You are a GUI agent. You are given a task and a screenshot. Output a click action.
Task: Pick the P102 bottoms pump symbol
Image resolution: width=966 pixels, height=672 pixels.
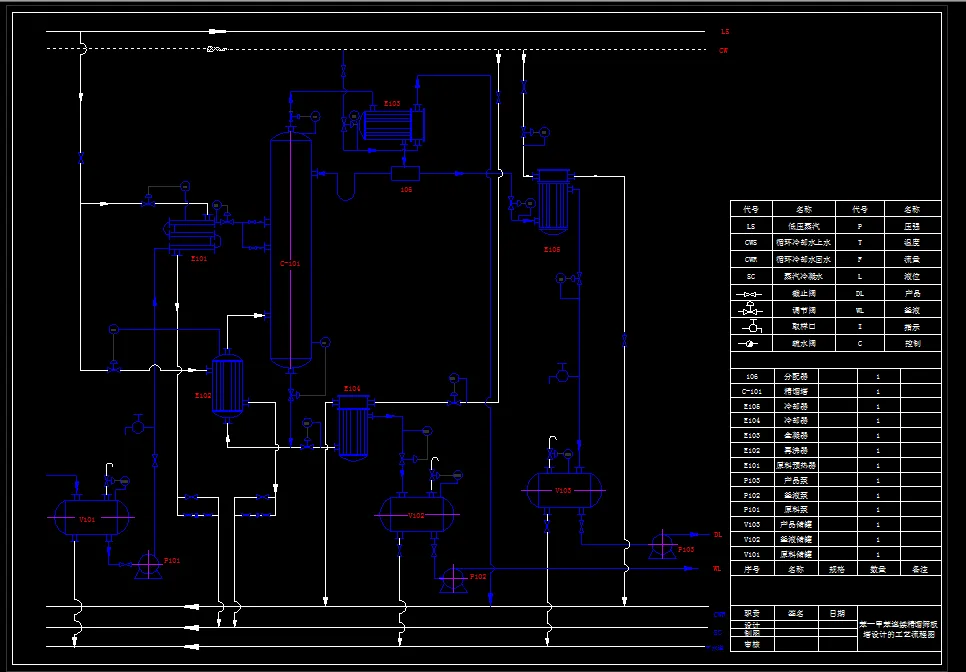click(x=453, y=580)
